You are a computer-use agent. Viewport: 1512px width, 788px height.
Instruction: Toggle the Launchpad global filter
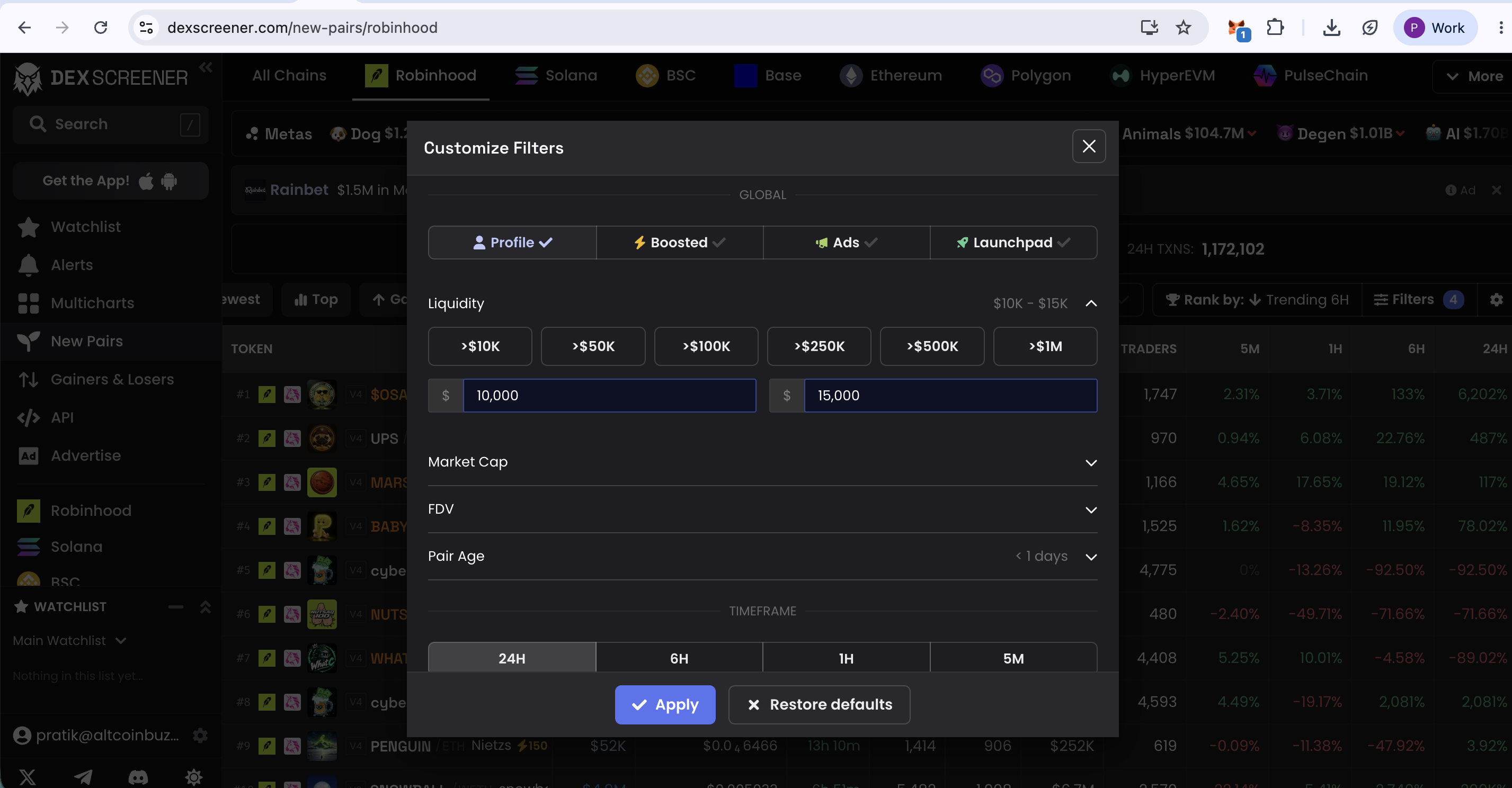point(1013,243)
